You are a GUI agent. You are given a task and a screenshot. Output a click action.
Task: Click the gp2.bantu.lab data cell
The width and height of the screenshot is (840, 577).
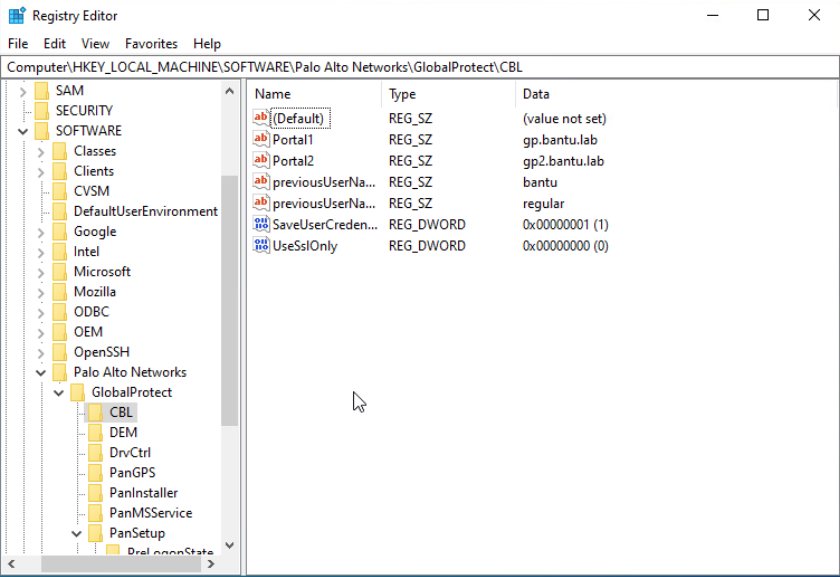(563, 161)
